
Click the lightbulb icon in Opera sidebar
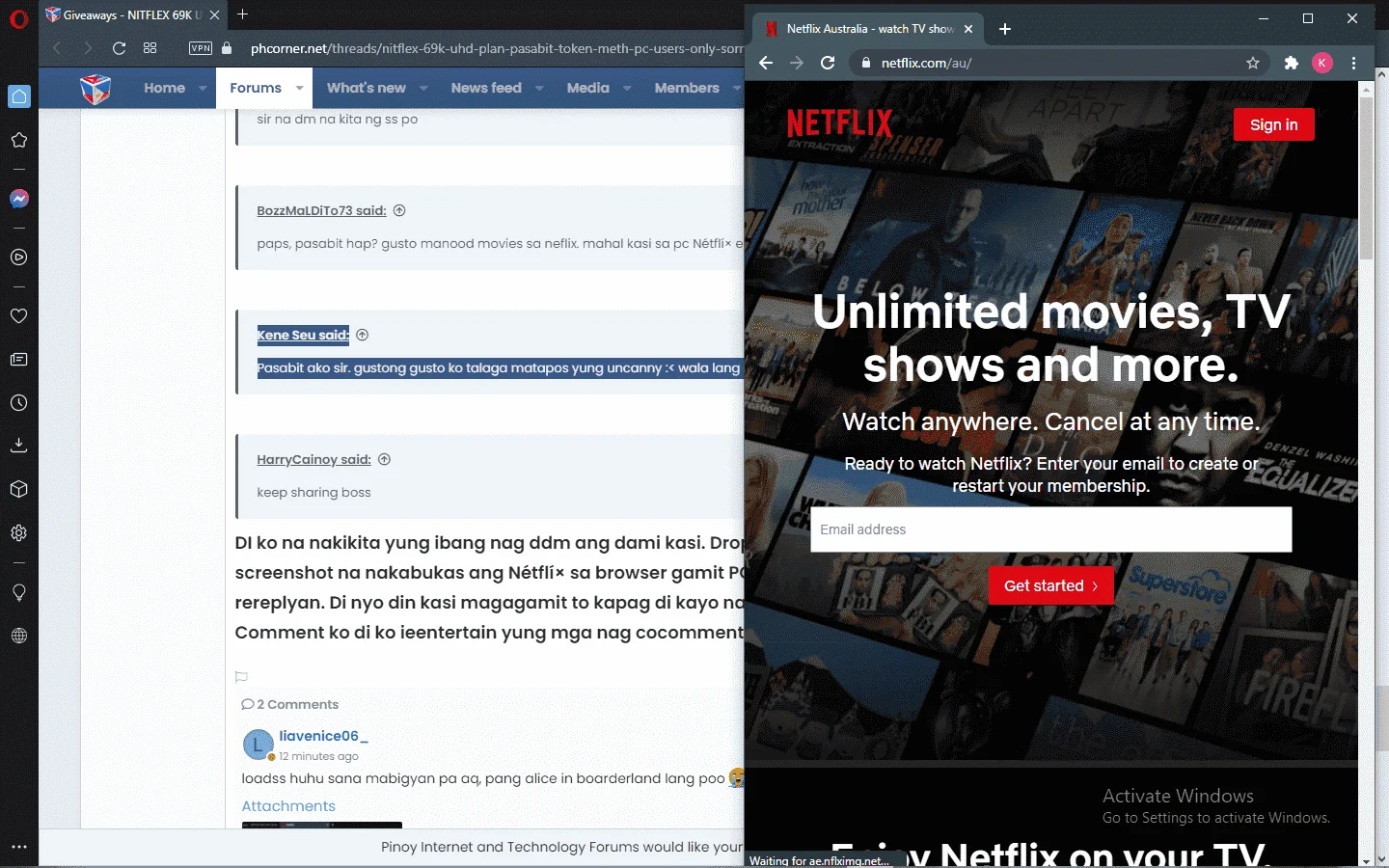tap(19, 592)
